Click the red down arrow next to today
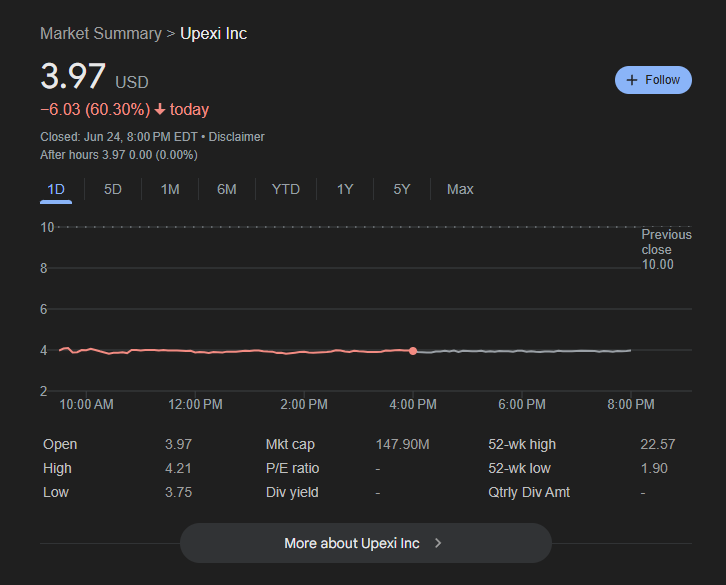Viewport: 726px width, 585px height. pyautogui.click(x=160, y=109)
